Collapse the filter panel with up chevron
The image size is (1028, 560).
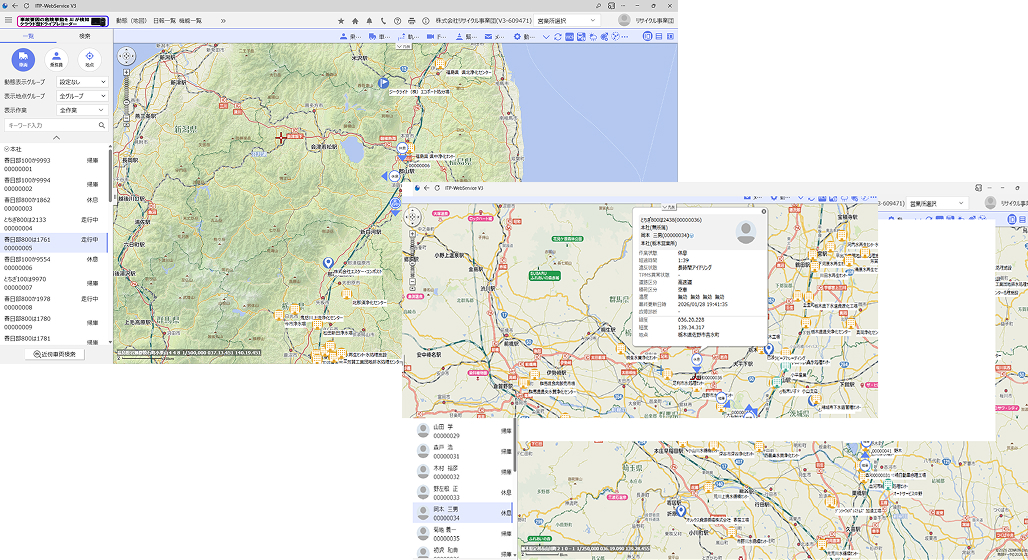click(x=56, y=138)
